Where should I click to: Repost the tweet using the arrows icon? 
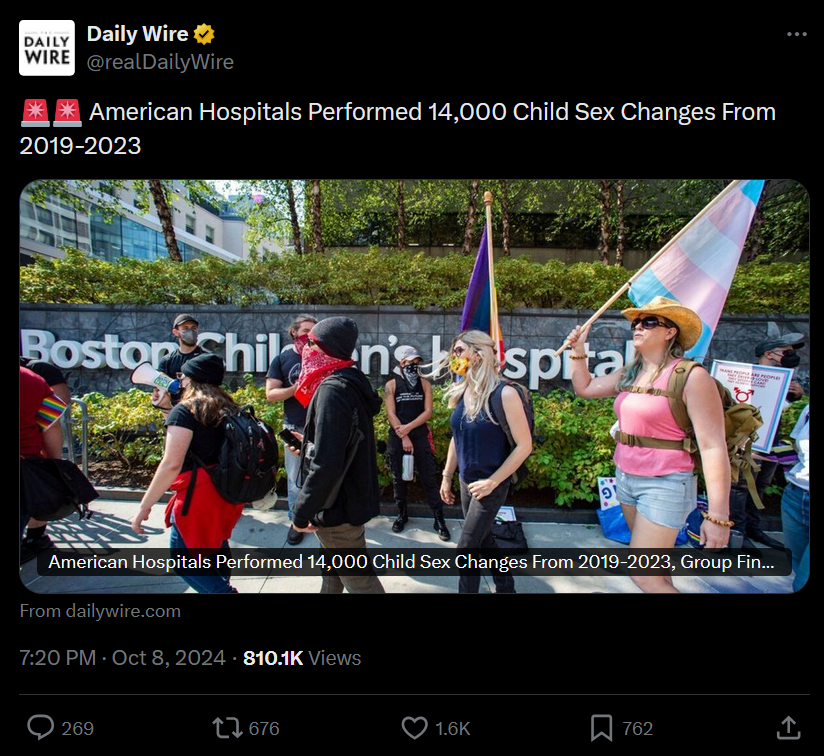click(227, 728)
